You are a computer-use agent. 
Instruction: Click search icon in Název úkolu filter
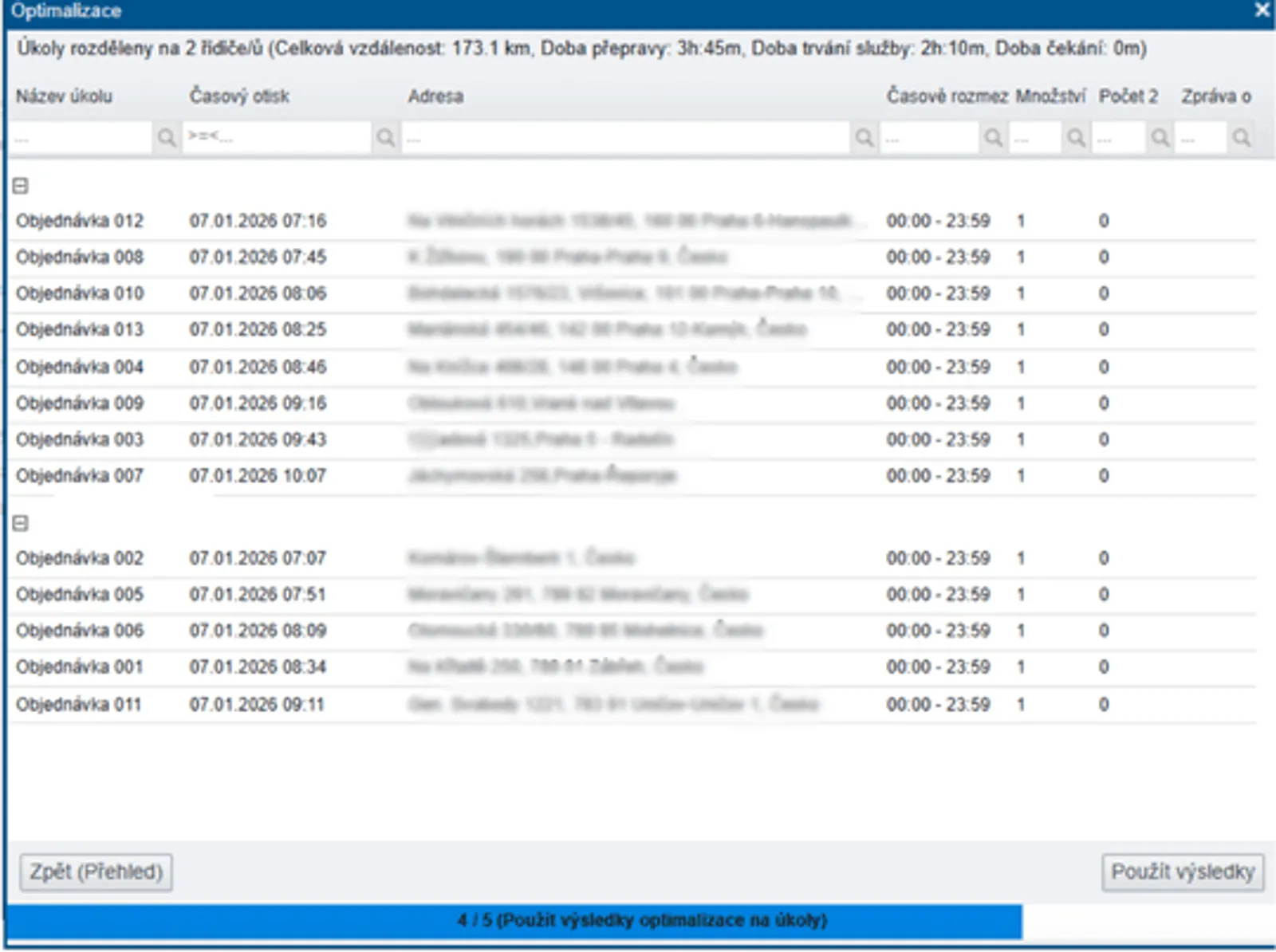tap(166, 138)
